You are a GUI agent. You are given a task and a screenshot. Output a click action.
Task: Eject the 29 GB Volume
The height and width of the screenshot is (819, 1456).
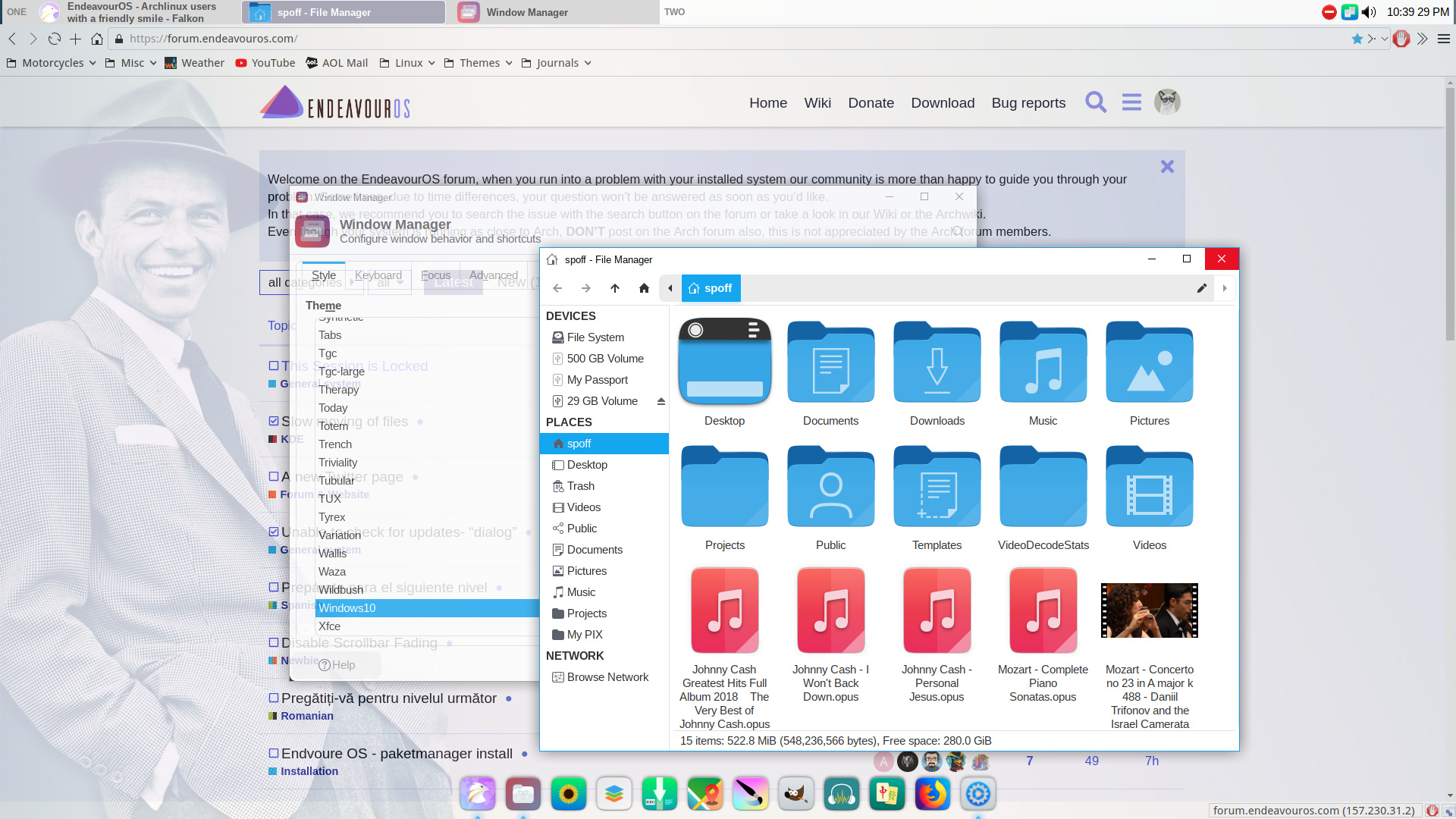coord(661,401)
